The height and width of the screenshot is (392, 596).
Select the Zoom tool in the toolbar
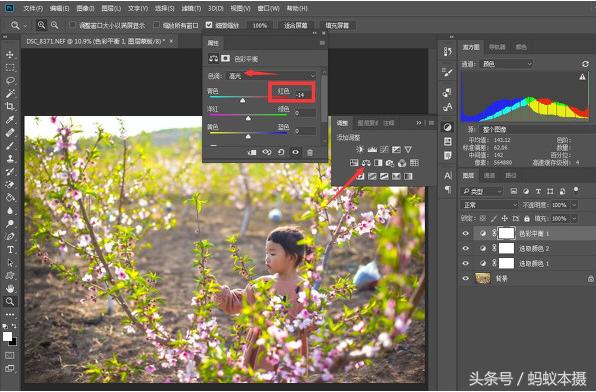[x=10, y=302]
